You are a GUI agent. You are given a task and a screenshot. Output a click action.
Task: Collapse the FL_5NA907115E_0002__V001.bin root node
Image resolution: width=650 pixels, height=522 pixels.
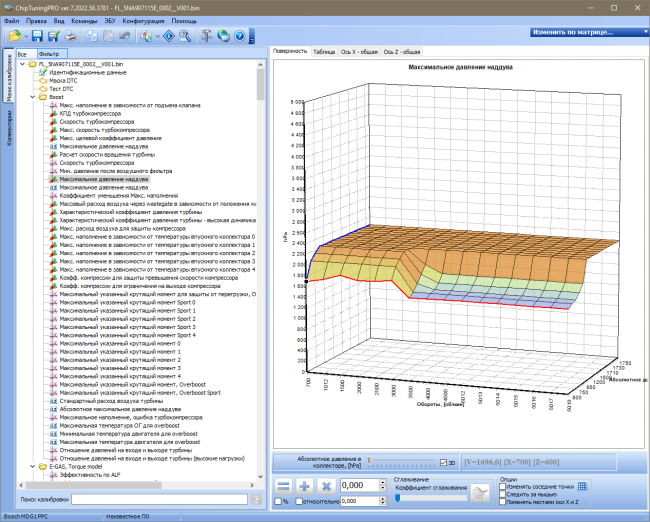pyautogui.click(x=22, y=64)
